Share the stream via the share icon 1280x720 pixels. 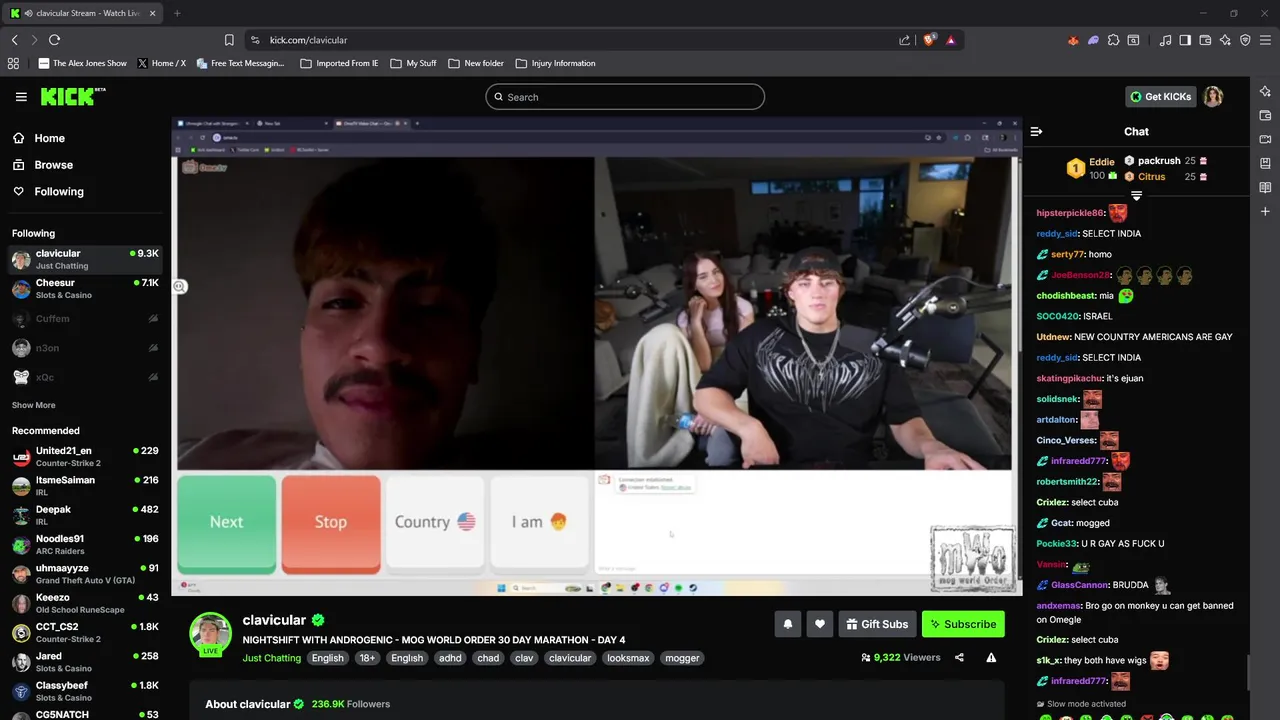(959, 658)
